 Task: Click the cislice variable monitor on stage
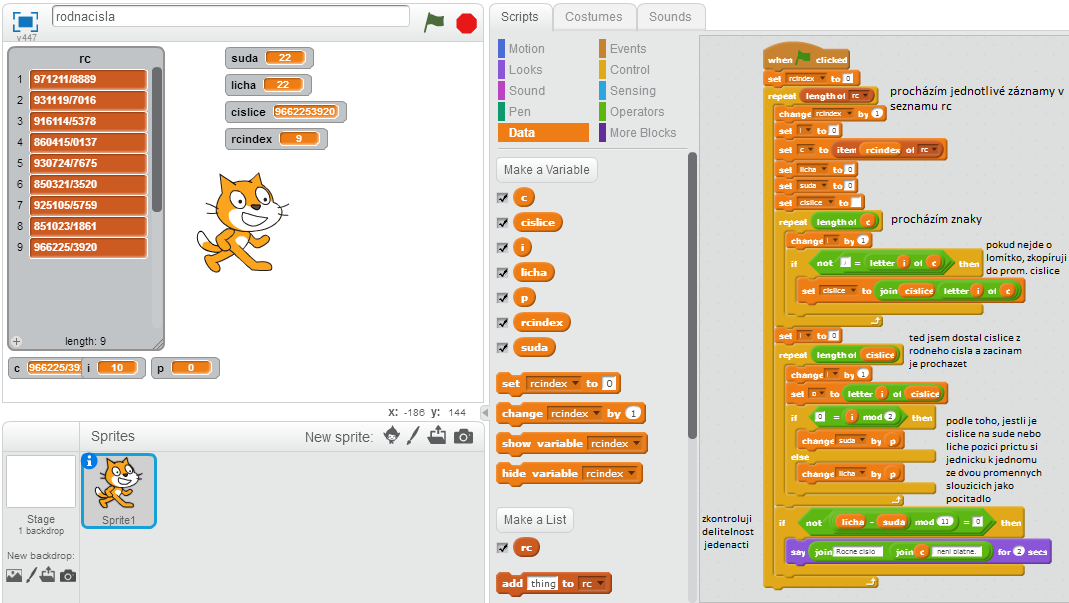(x=286, y=112)
